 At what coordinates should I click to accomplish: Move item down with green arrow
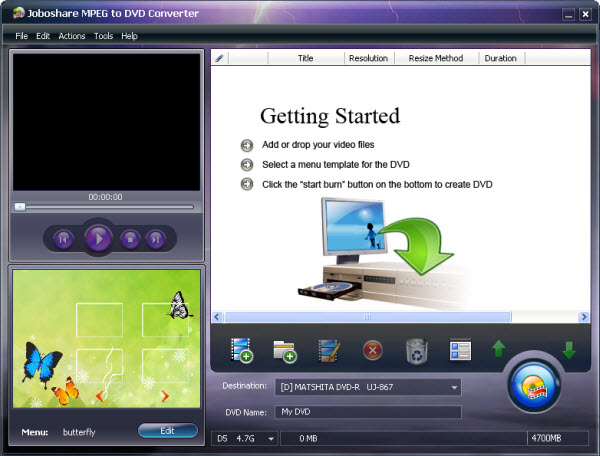click(569, 350)
